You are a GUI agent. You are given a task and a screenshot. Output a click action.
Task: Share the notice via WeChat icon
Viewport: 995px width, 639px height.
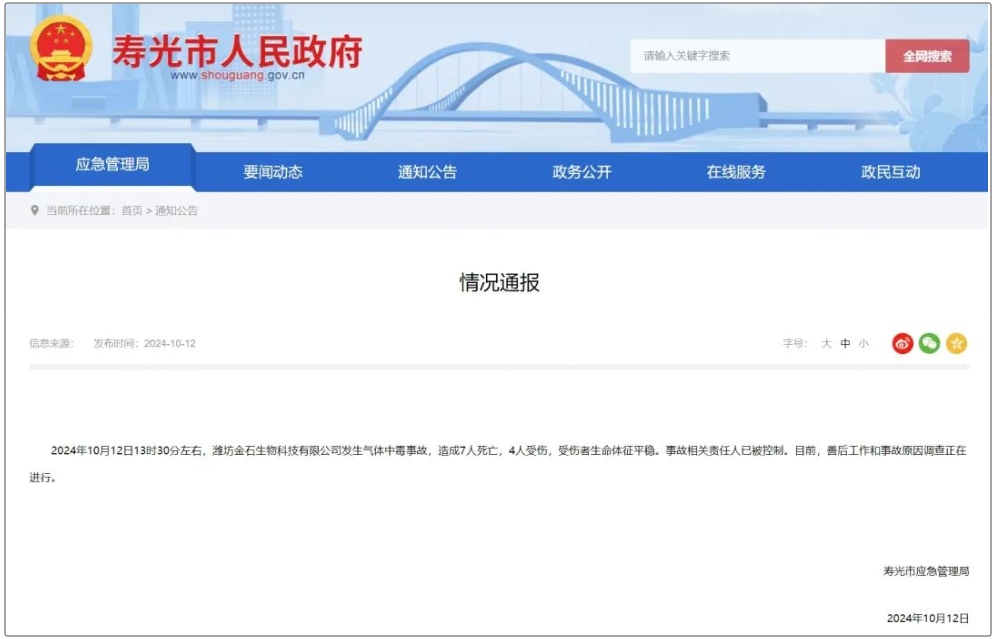point(930,343)
